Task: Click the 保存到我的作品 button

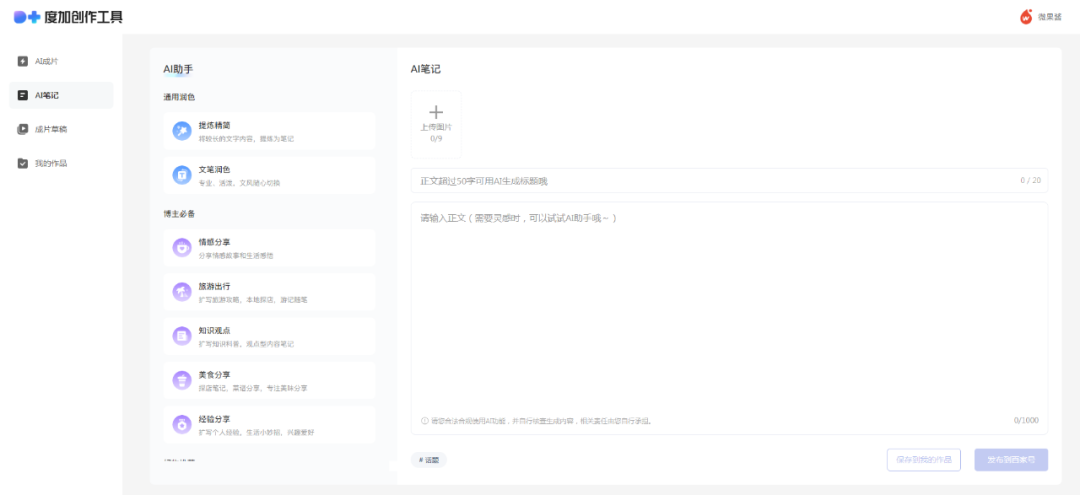Action: (x=923, y=460)
